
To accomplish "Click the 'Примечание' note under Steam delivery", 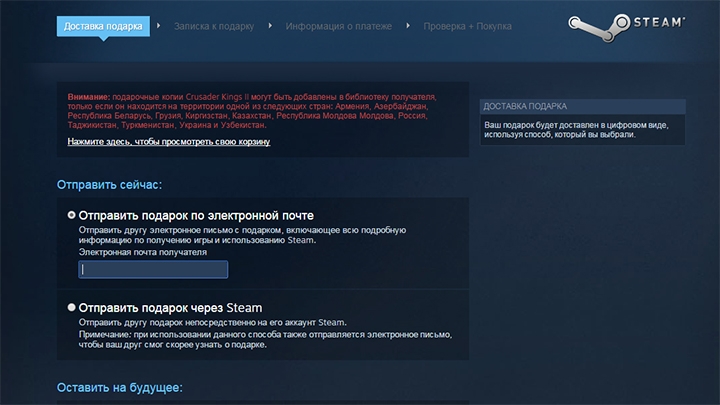I will coord(265,340).
